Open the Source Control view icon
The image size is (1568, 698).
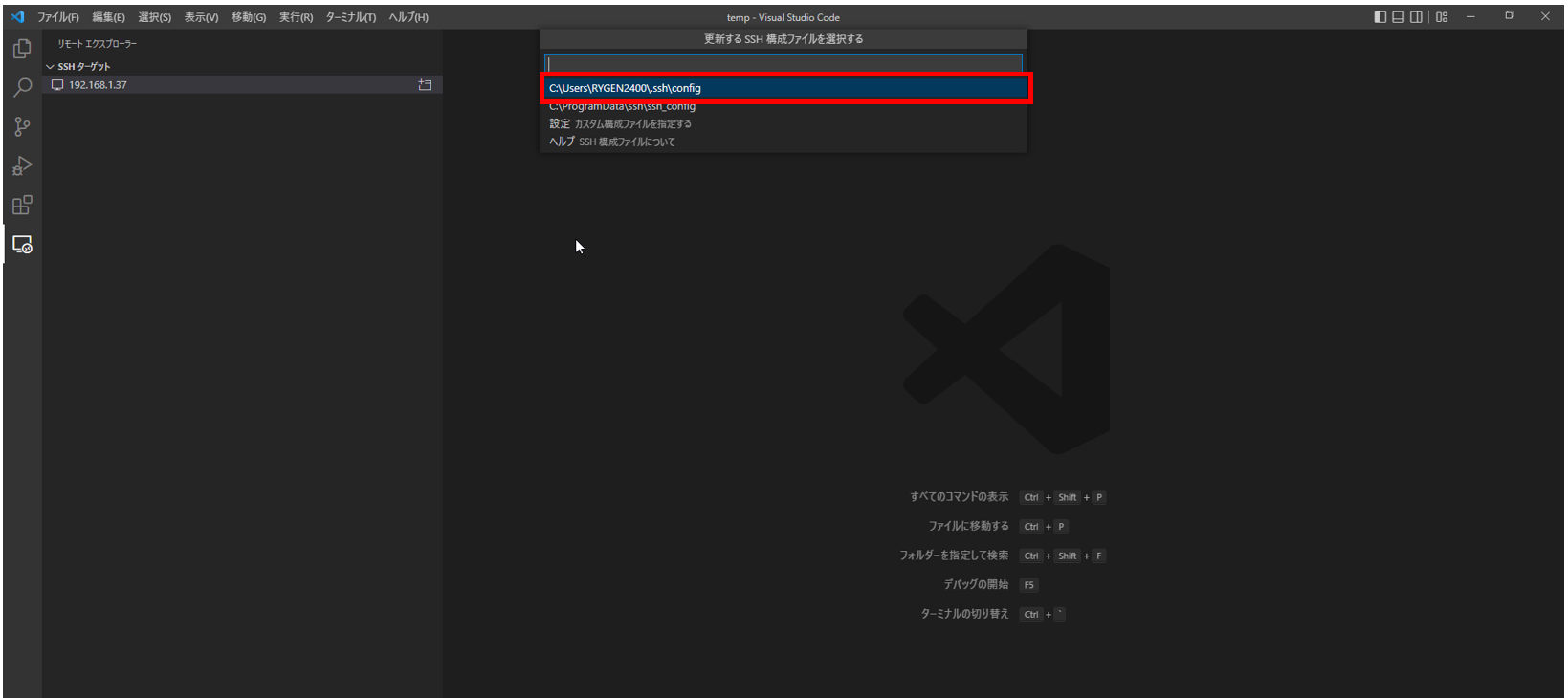pyautogui.click(x=22, y=127)
